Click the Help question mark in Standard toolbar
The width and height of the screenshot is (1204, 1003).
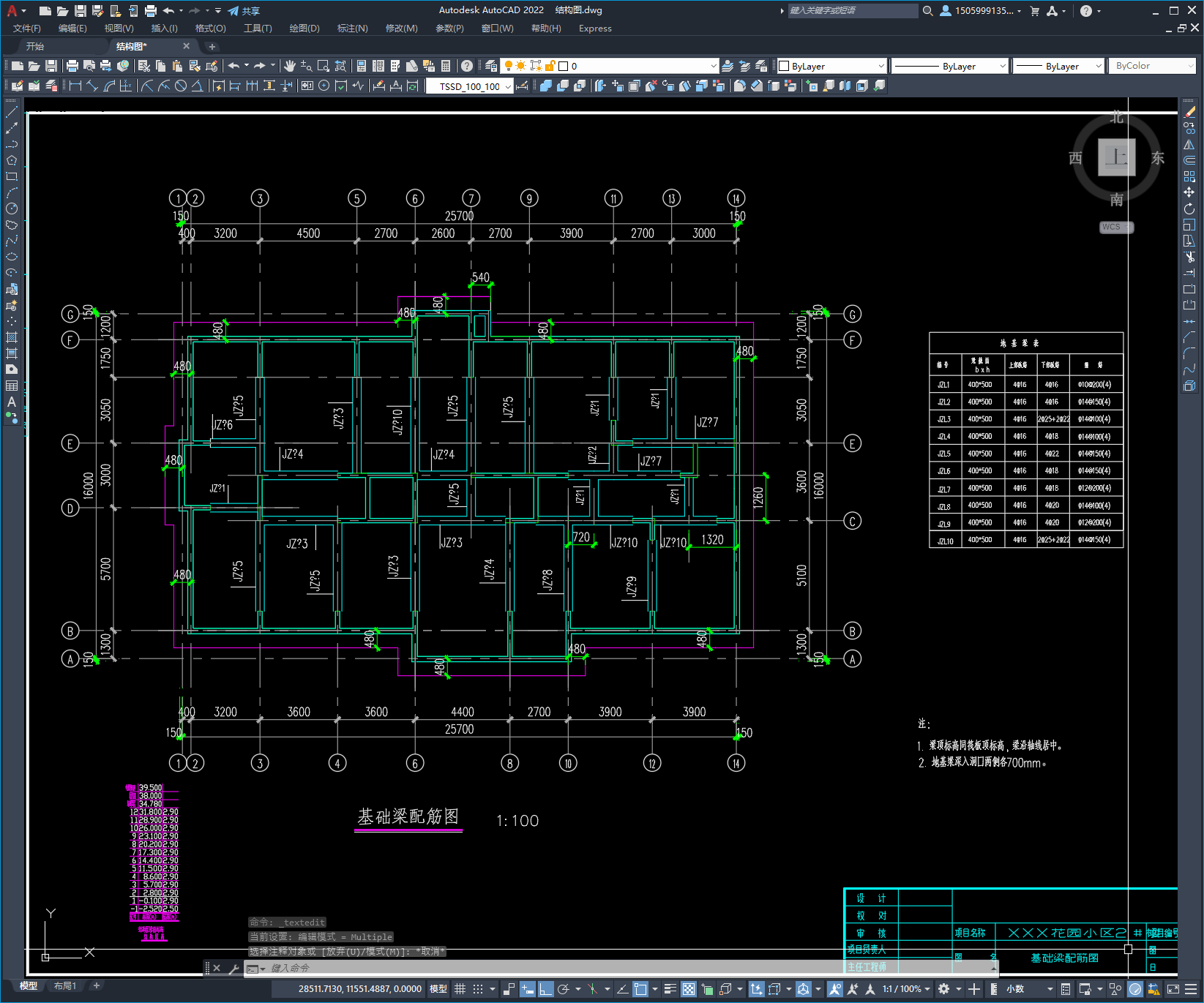point(467,66)
